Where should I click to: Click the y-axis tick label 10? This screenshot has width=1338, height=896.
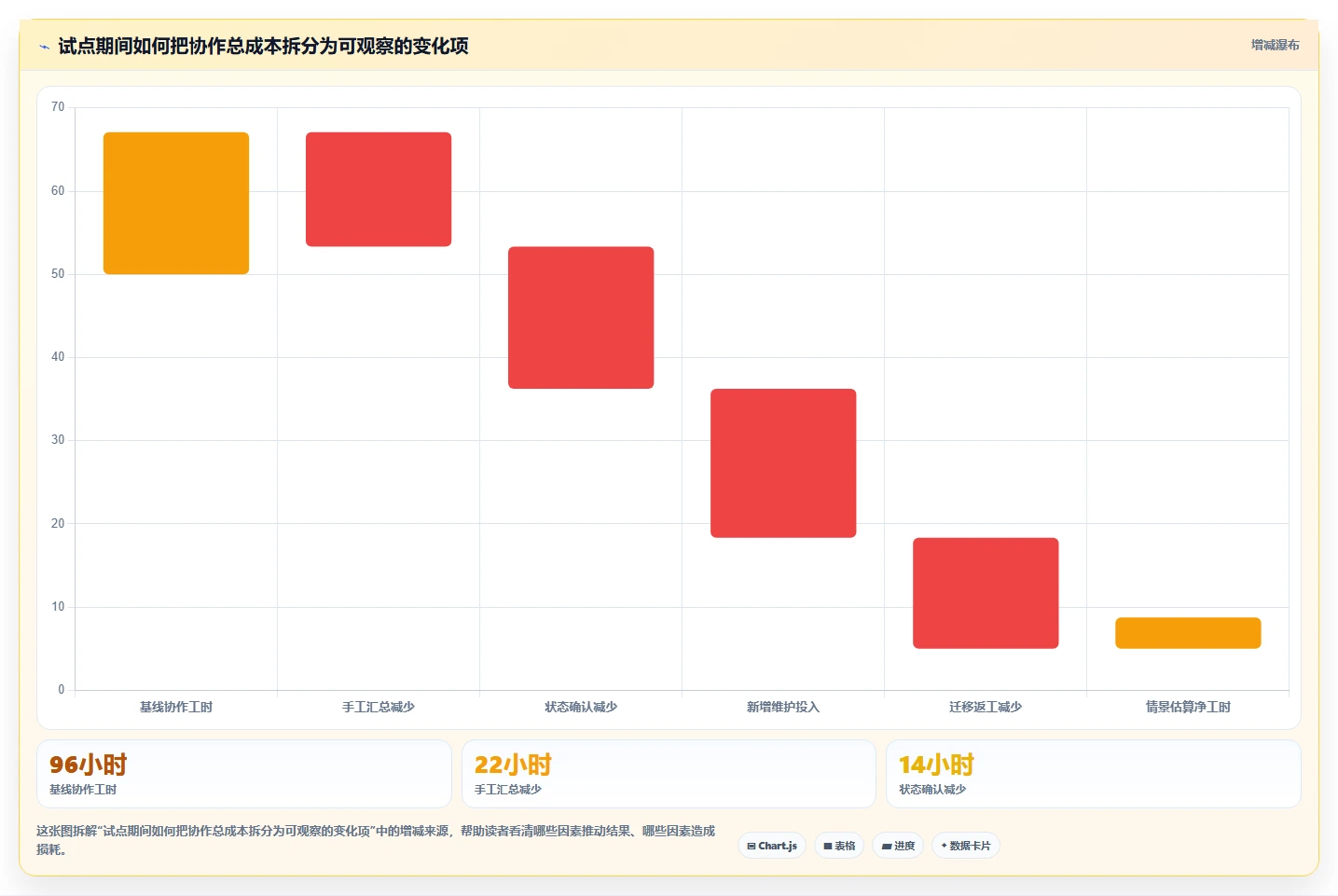[58, 607]
